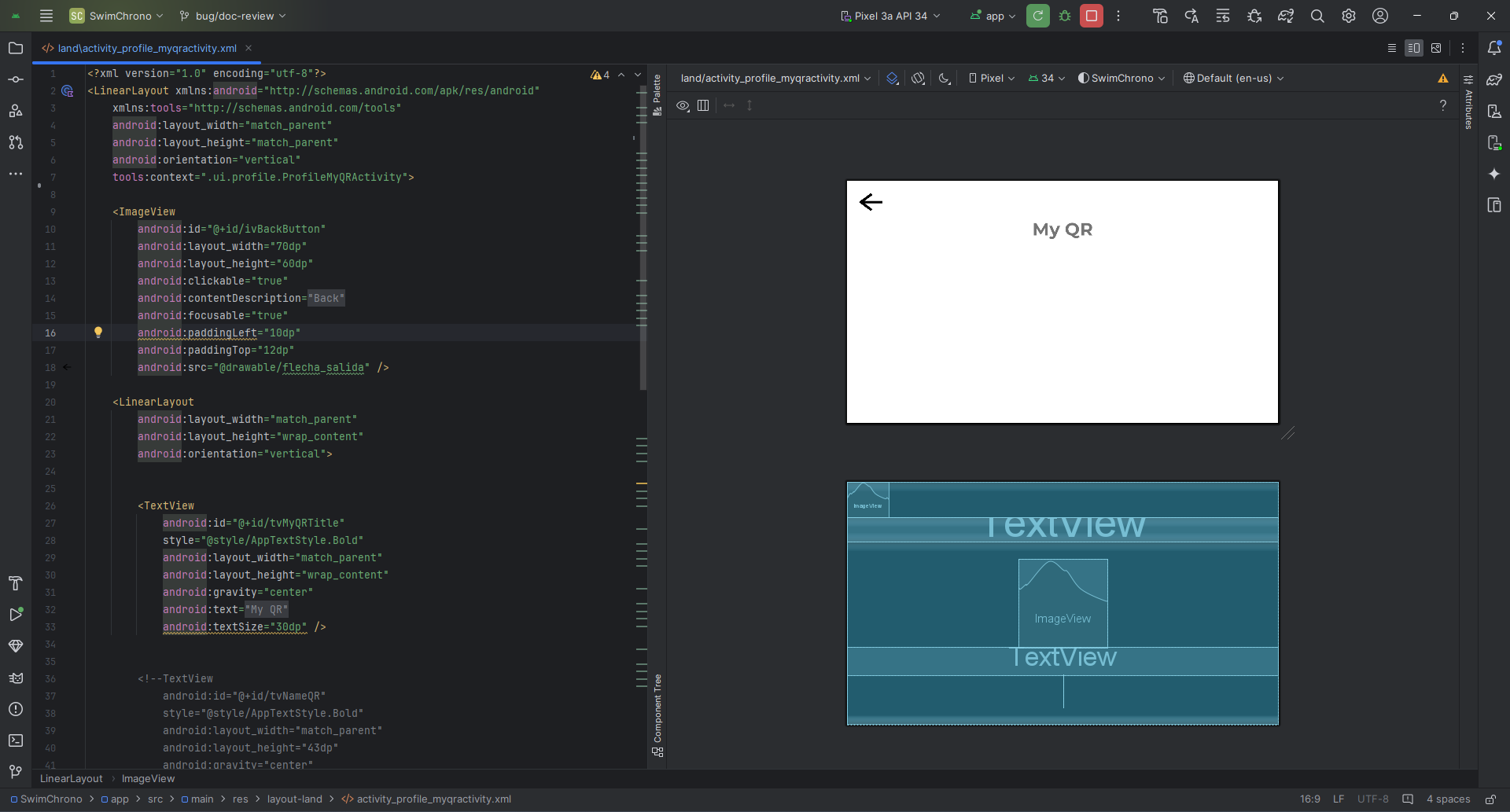Open the designer help question mark

[x=1443, y=105]
